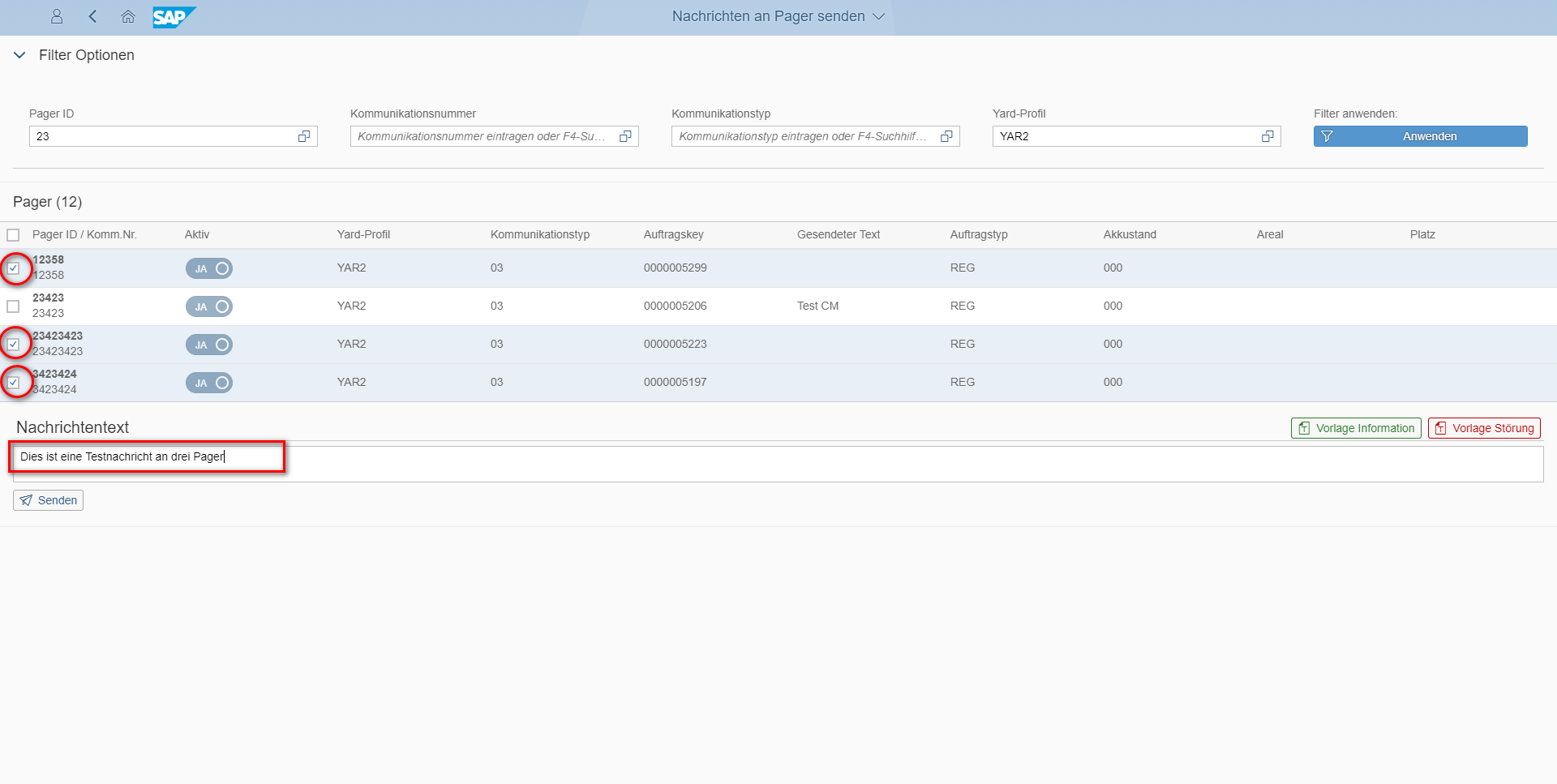Screen dimensions: 1557x784
Task: Click the Platz column header
Action: coord(1422,234)
